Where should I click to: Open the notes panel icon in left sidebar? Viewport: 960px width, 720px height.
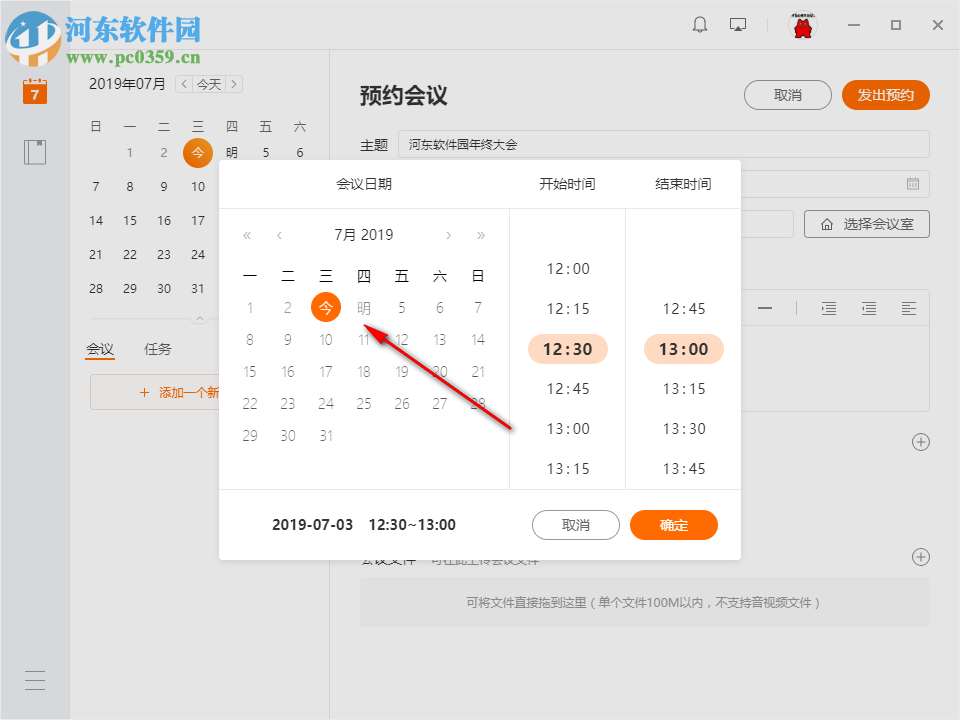34,151
